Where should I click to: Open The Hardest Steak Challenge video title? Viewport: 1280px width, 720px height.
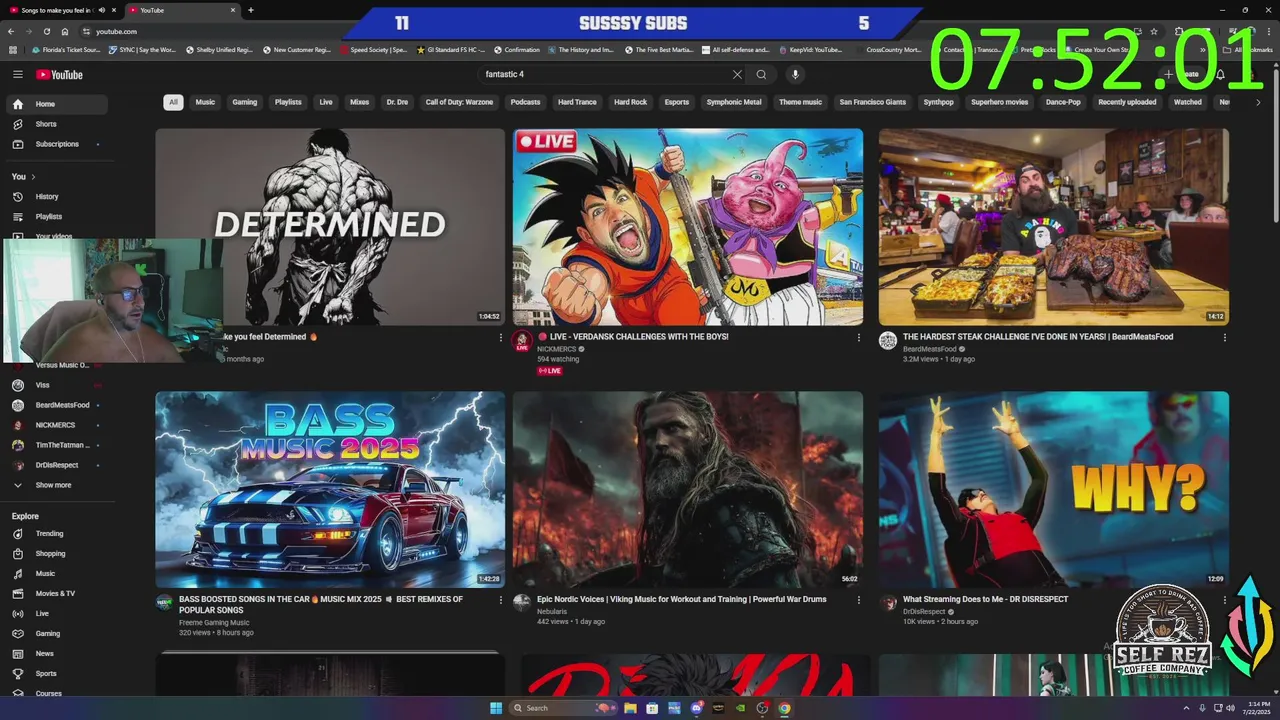pos(1038,337)
